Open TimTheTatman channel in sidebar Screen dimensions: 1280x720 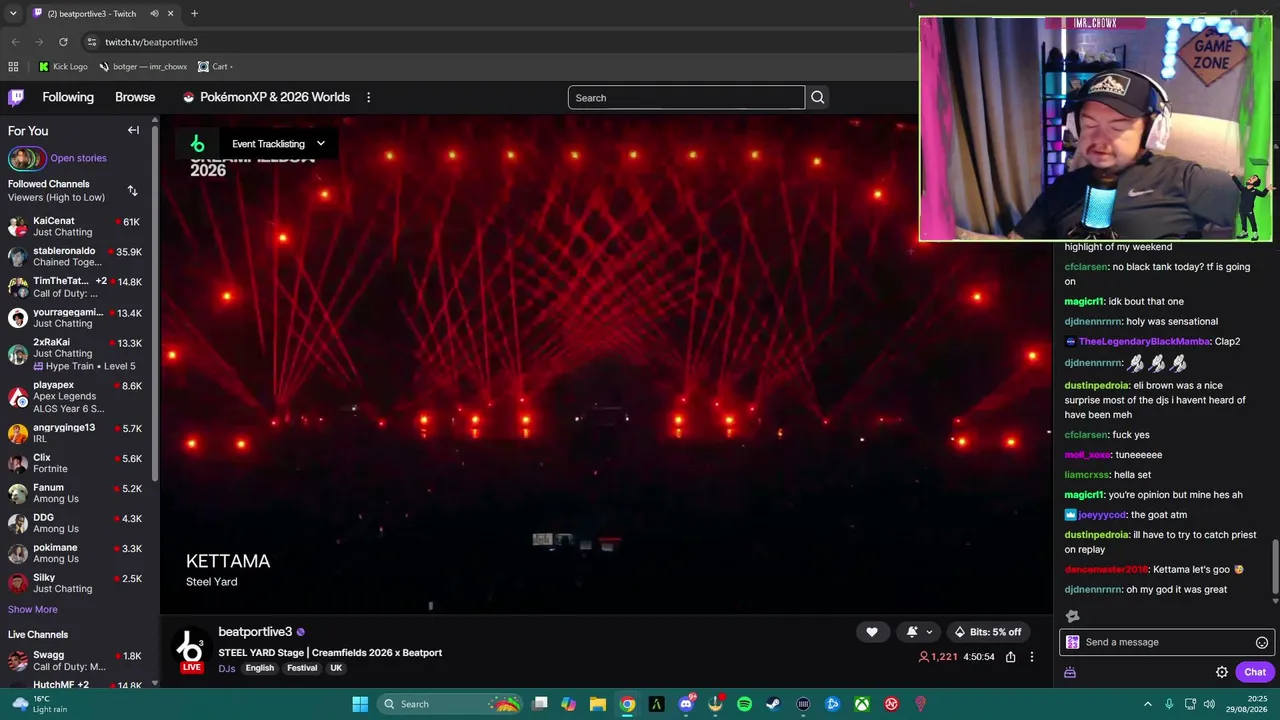[x=78, y=287]
